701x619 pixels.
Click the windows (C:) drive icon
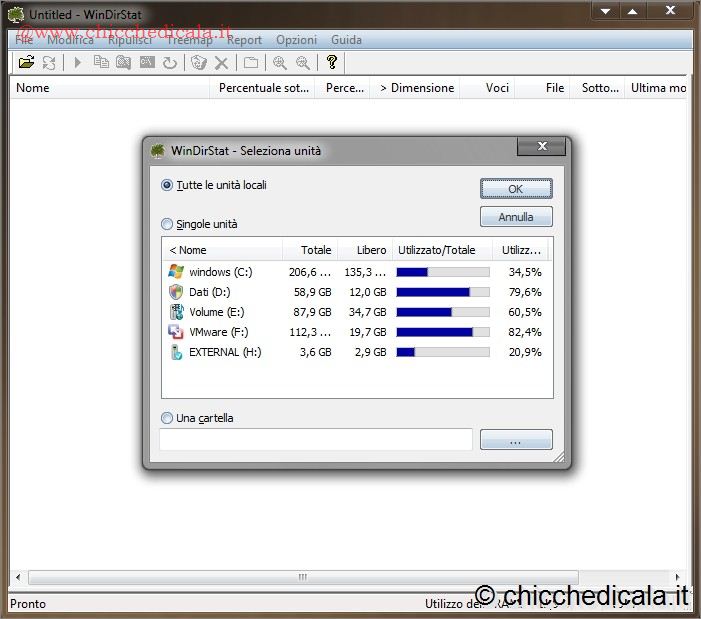(176, 272)
